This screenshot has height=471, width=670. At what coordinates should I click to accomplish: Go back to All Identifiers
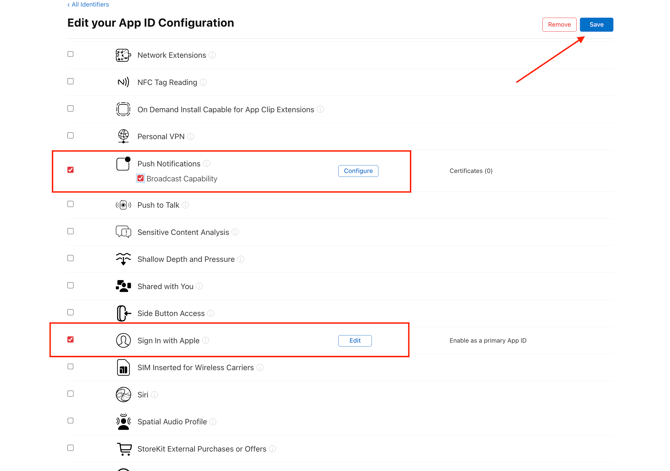click(x=88, y=5)
